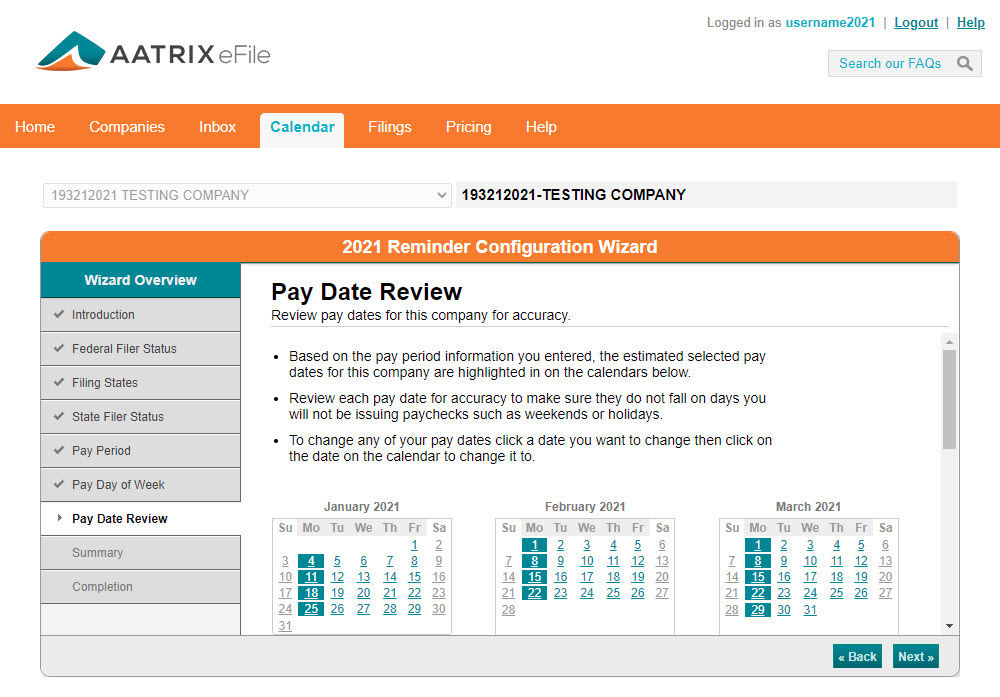1000x697 pixels.
Task: Open the Federal Filer Status step
Action: coord(124,349)
